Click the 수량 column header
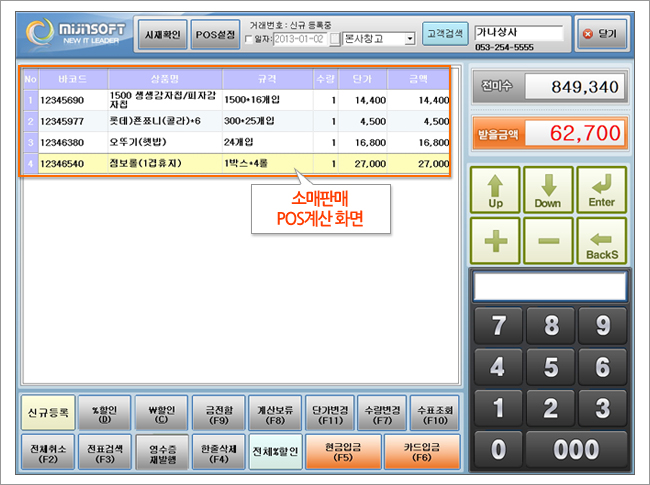The width and height of the screenshot is (650, 485). [x=326, y=79]
